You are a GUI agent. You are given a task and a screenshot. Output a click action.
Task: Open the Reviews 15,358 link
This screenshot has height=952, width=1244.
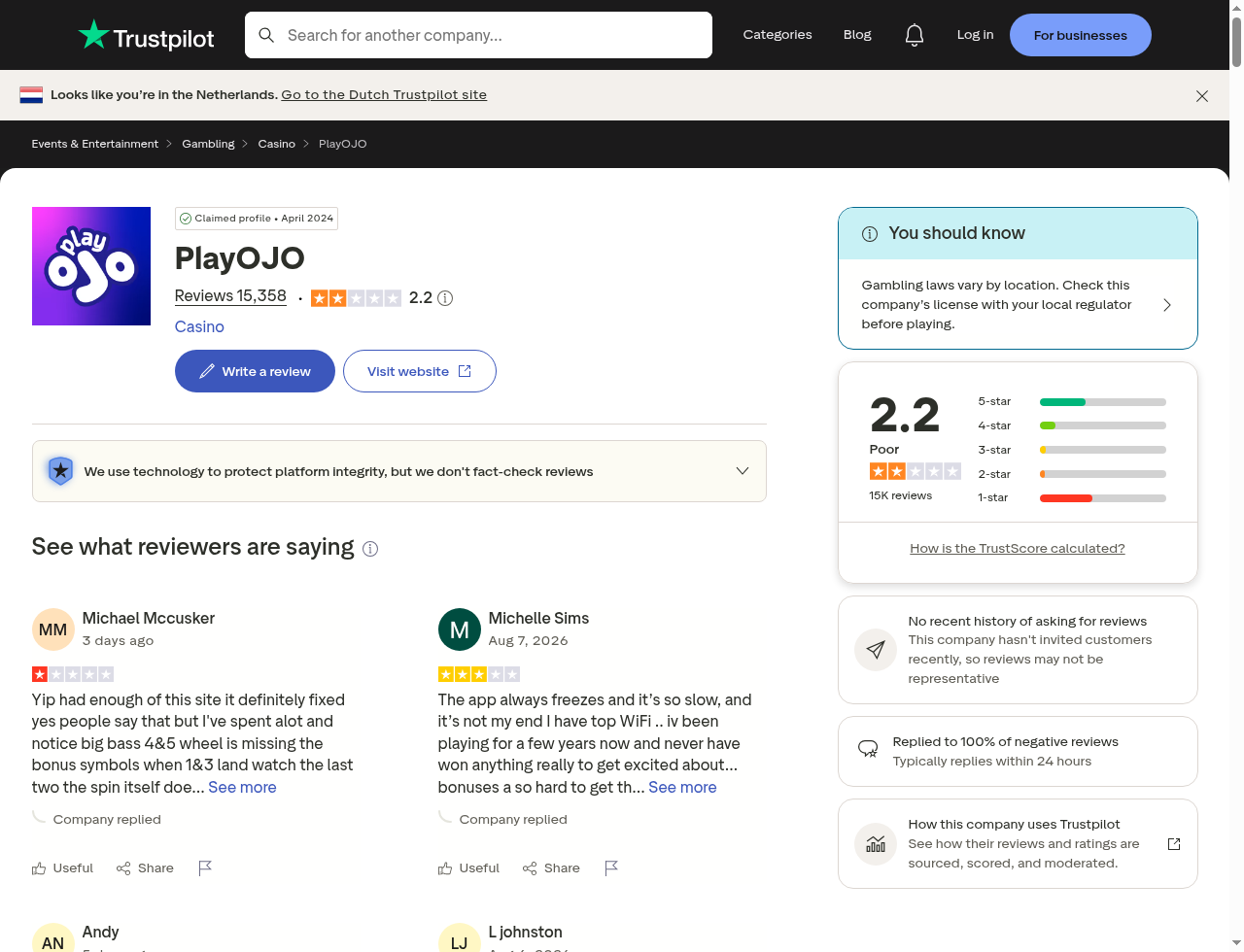point(230,296)
